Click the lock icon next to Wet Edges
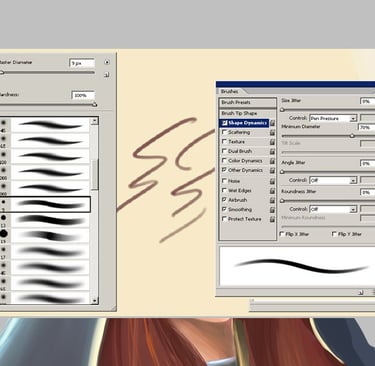Image resolution: width=375 pixels, height=366 pixels. coord(272,191)
